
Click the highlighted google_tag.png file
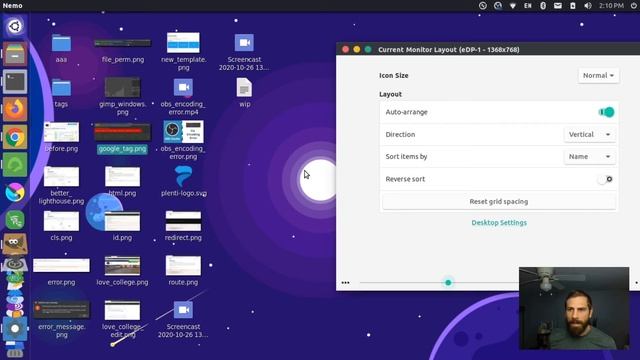click(122, 132)
